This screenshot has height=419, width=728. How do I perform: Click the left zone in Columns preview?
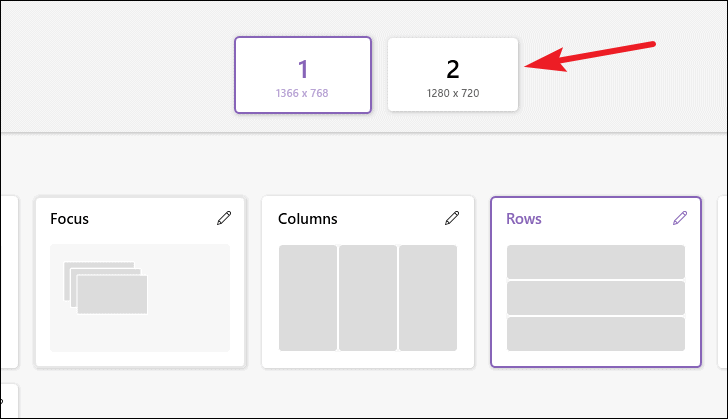click(x=308, y=298)
